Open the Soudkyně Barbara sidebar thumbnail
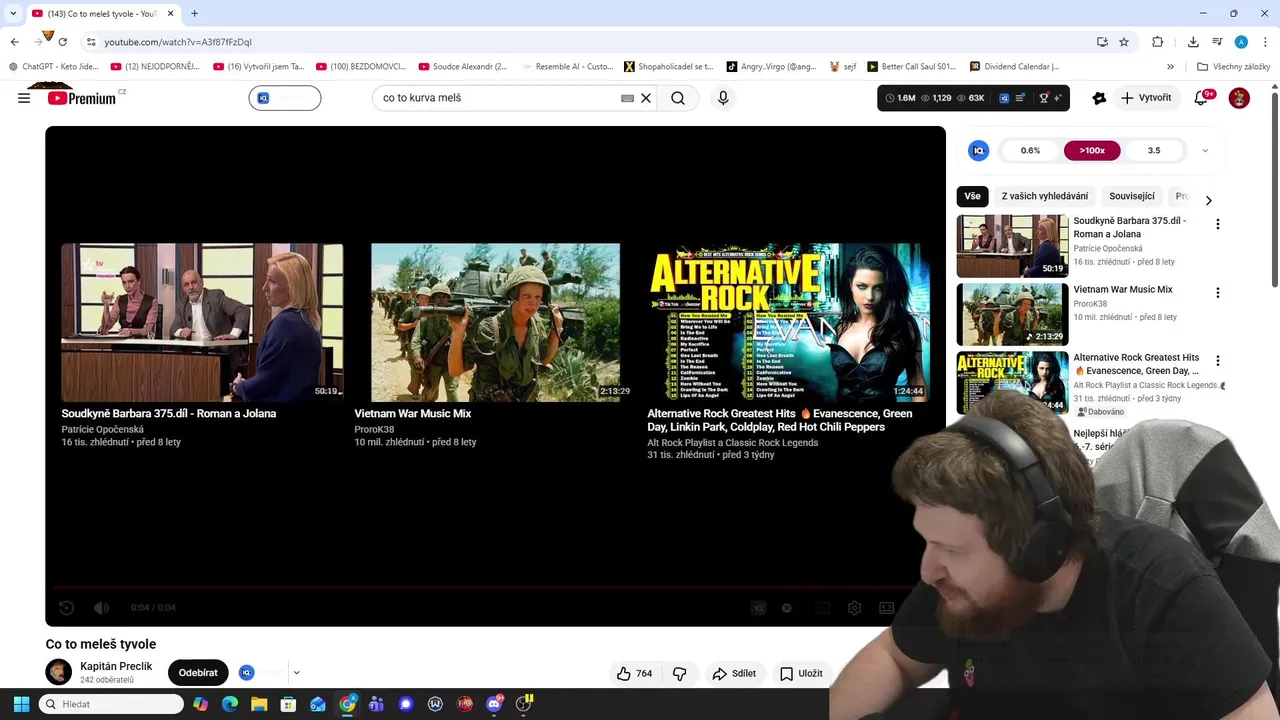This screenshot has width=1280, height=720. 1012,246
